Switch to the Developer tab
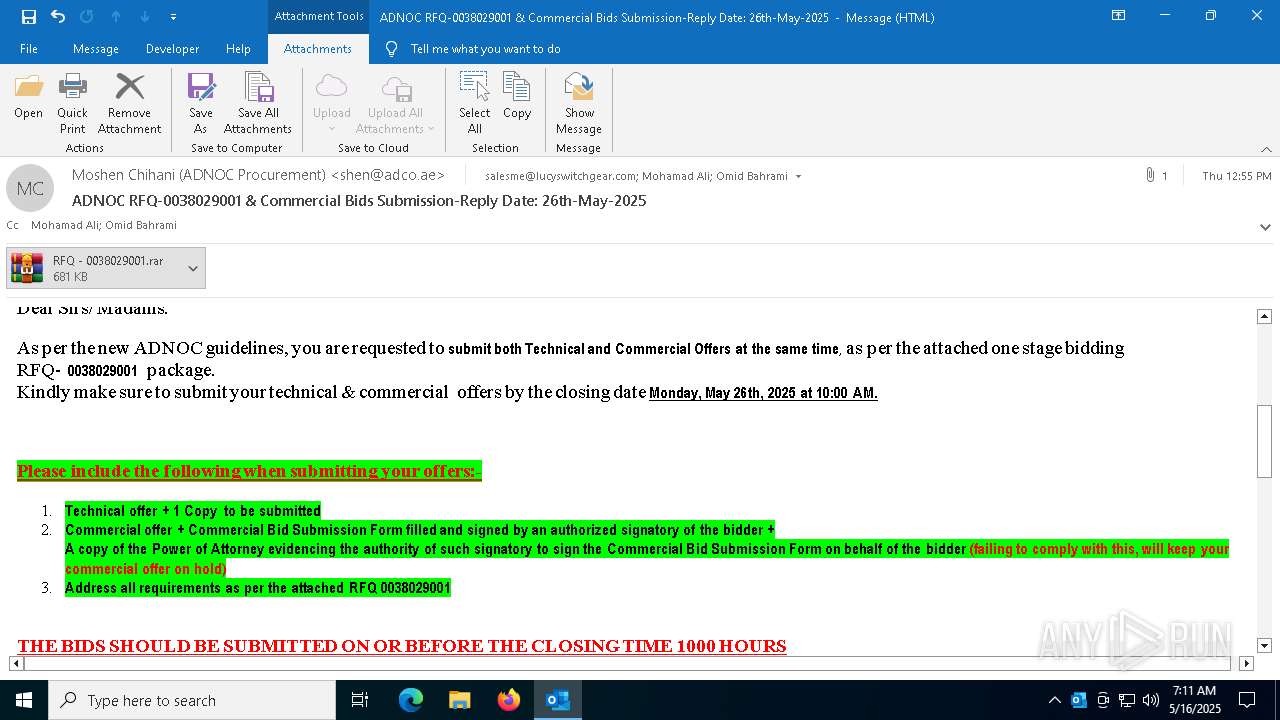 [x=172, y=49]
